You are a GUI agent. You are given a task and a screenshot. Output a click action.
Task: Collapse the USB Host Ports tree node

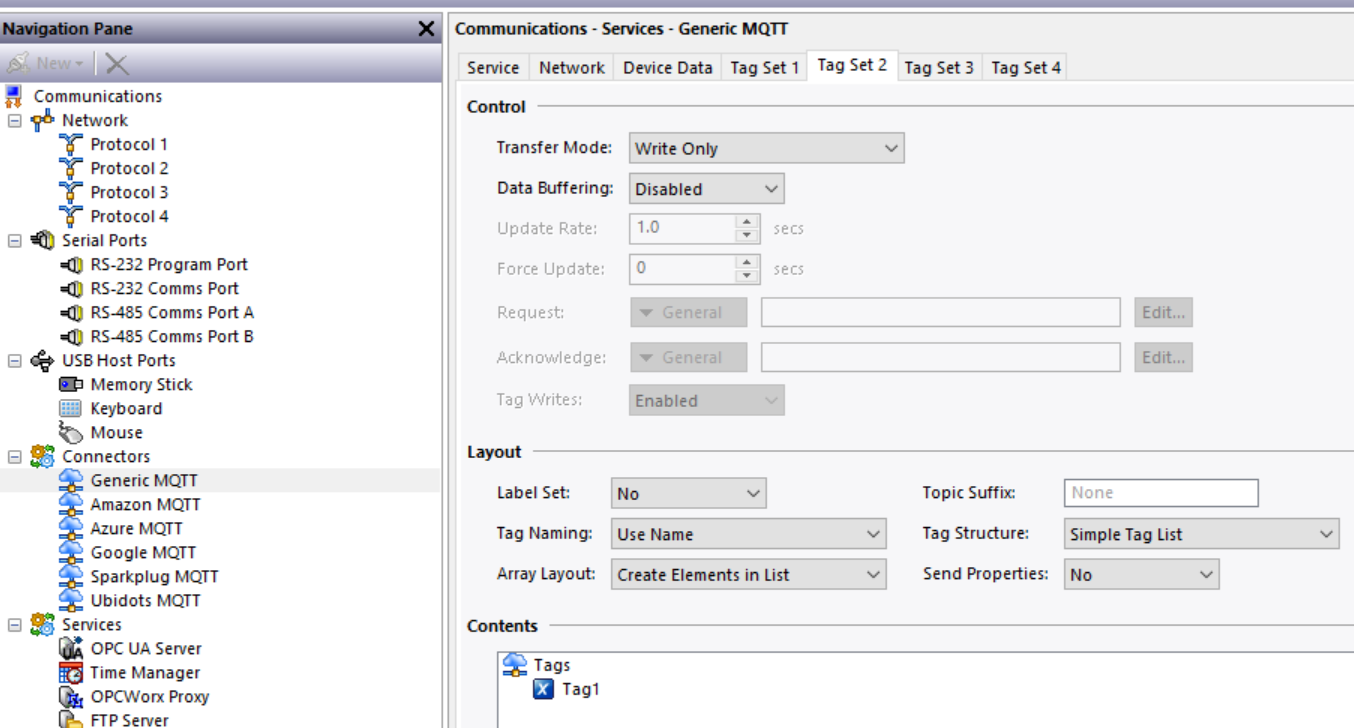point(15,360)
